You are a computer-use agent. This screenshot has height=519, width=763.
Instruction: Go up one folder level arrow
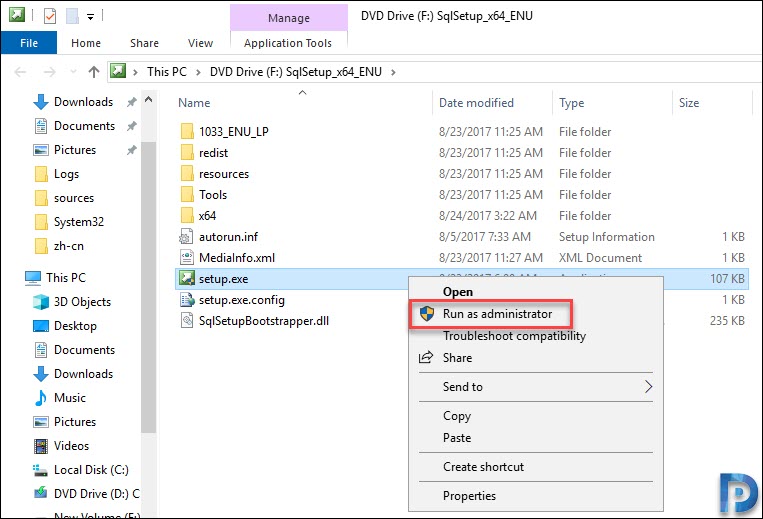click(x=93, y=72)
